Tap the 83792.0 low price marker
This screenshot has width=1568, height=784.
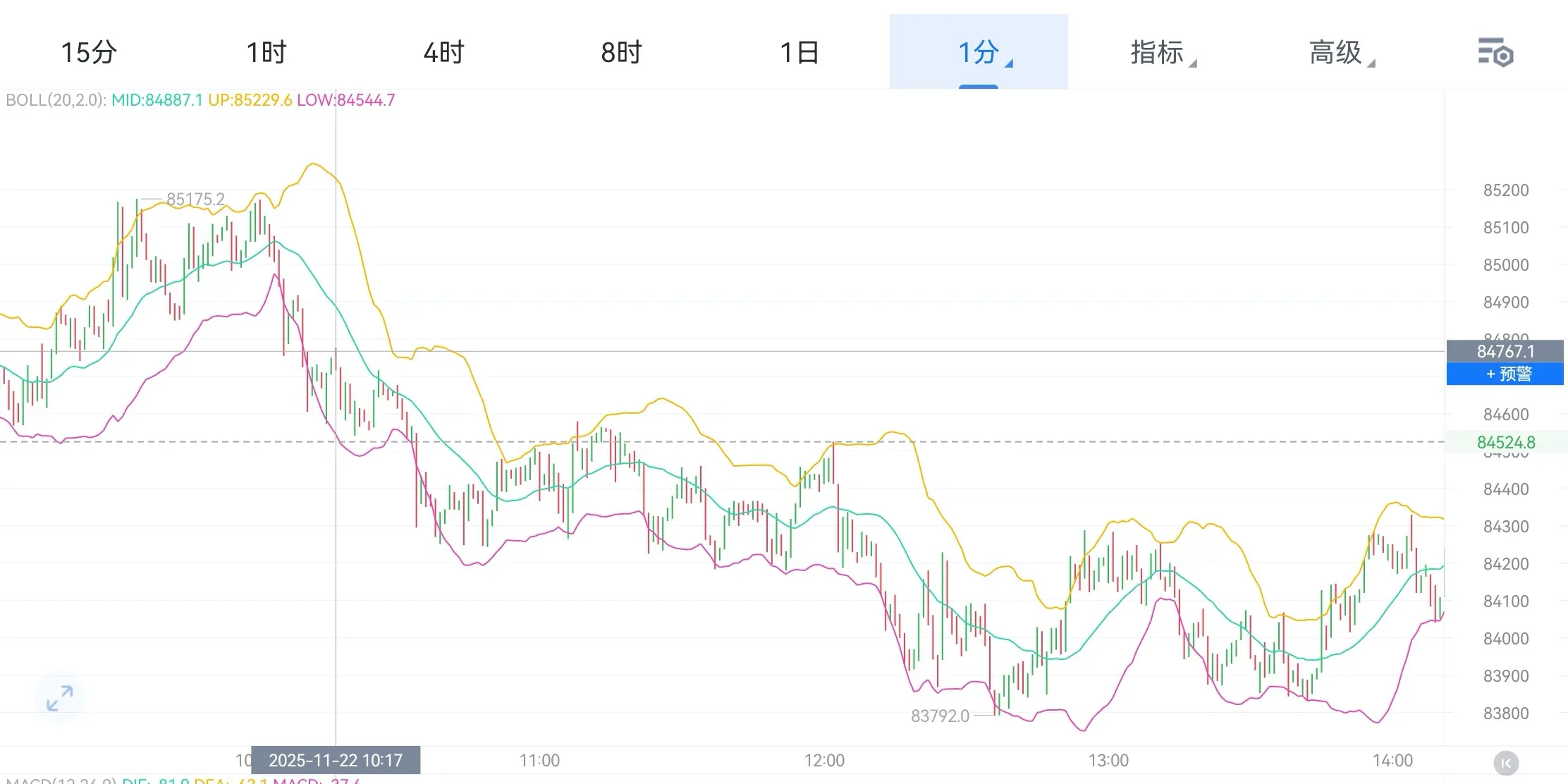point(940,716)
